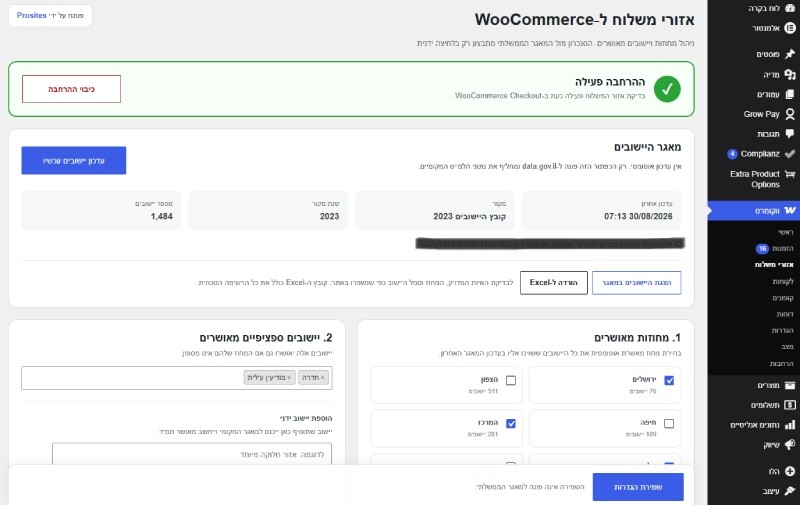Open the מצב status submenu item
800x505 pixels.
(x=787, y=346)
